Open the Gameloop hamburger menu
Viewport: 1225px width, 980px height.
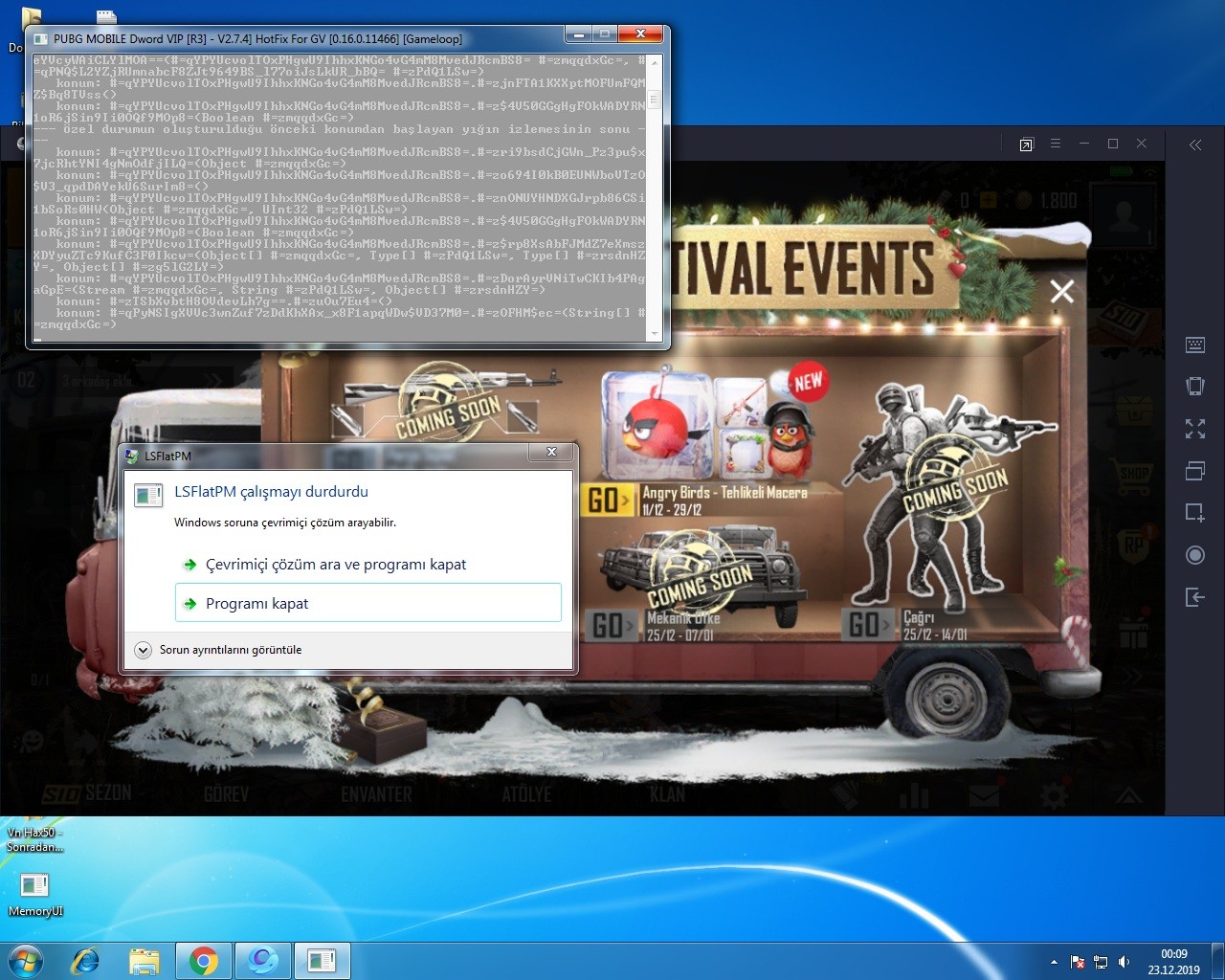coord(1056,144)
